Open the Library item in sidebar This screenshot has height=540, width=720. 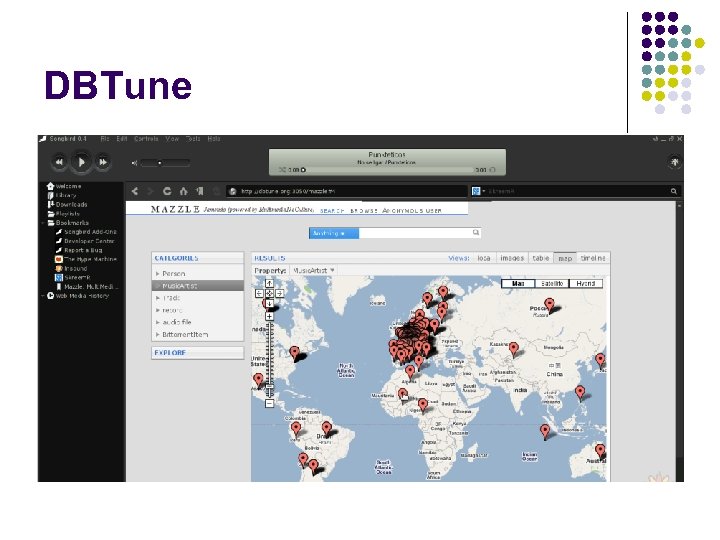(x=66, y=195)
